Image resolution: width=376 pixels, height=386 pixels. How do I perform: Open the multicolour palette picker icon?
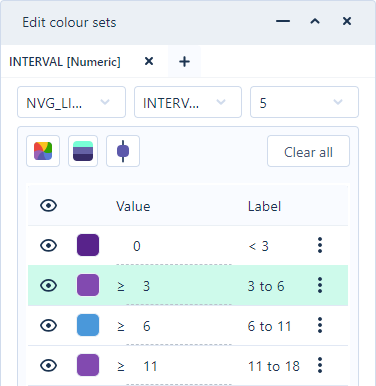43,151
